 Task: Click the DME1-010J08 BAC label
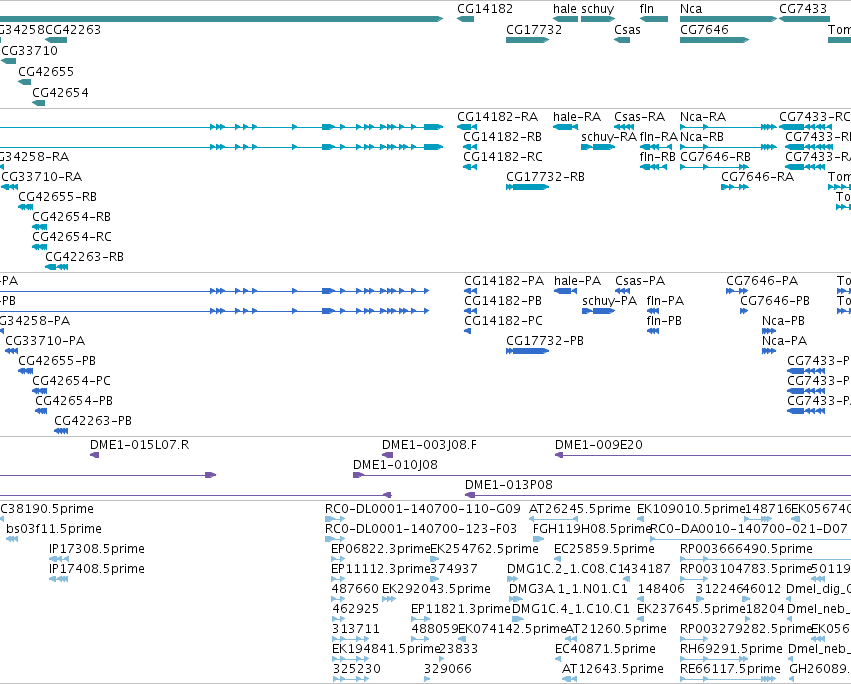pos(395,465)
